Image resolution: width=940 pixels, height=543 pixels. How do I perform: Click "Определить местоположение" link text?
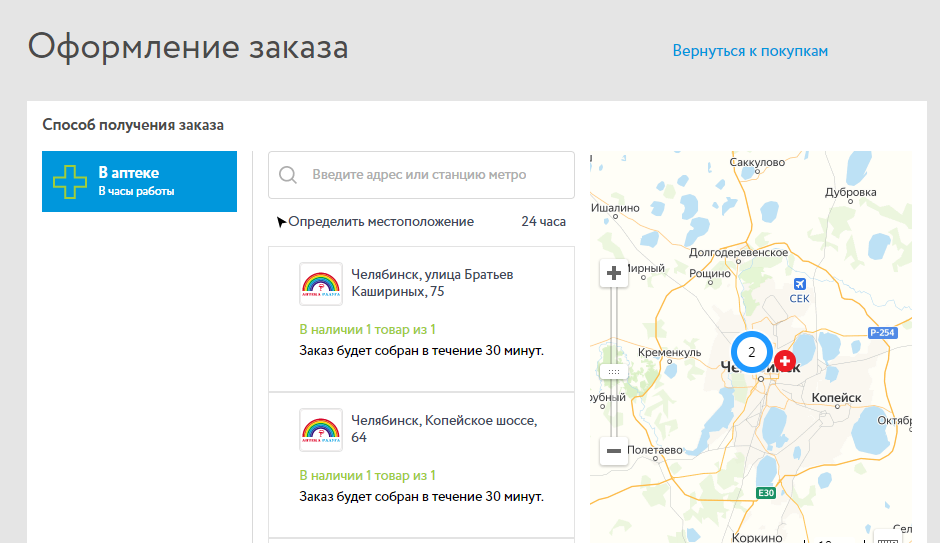click(x=381, y=222)
